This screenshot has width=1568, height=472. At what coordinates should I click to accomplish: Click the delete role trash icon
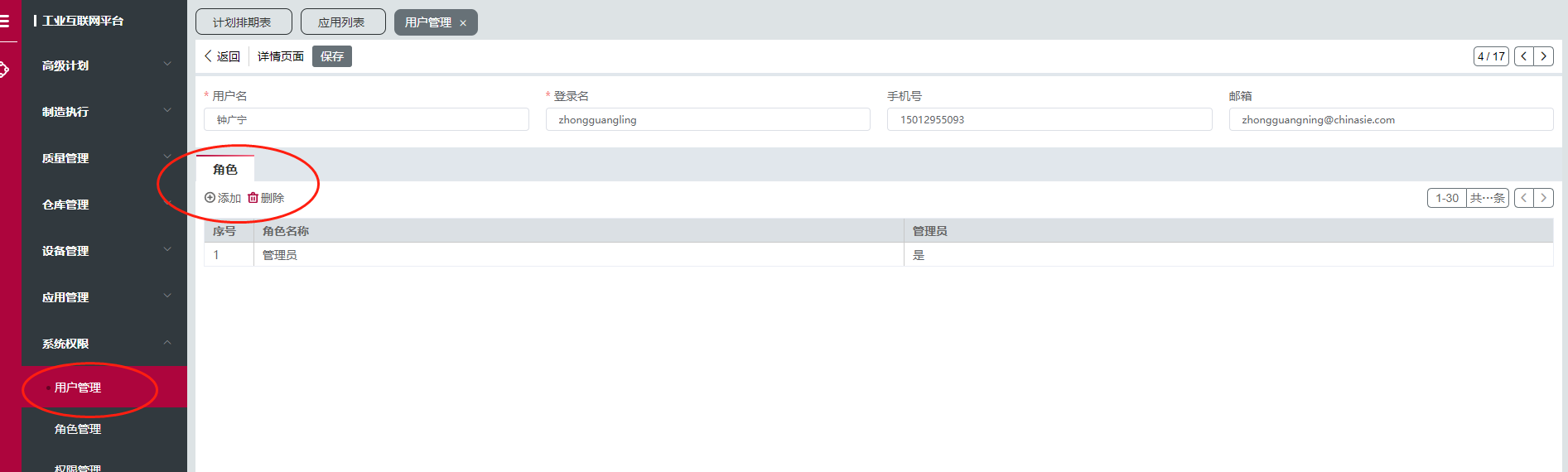click(x=253, y=198)
